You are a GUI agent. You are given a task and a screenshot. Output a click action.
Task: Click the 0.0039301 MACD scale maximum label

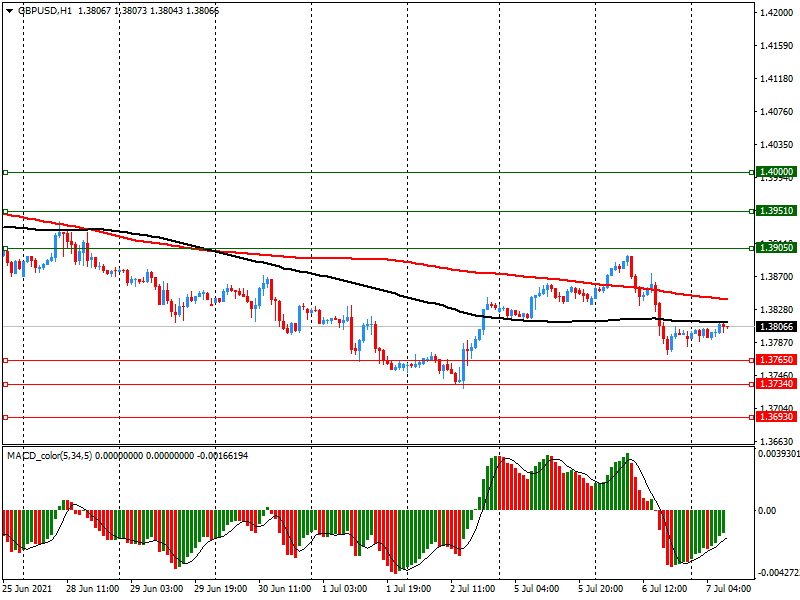point(777,454)
